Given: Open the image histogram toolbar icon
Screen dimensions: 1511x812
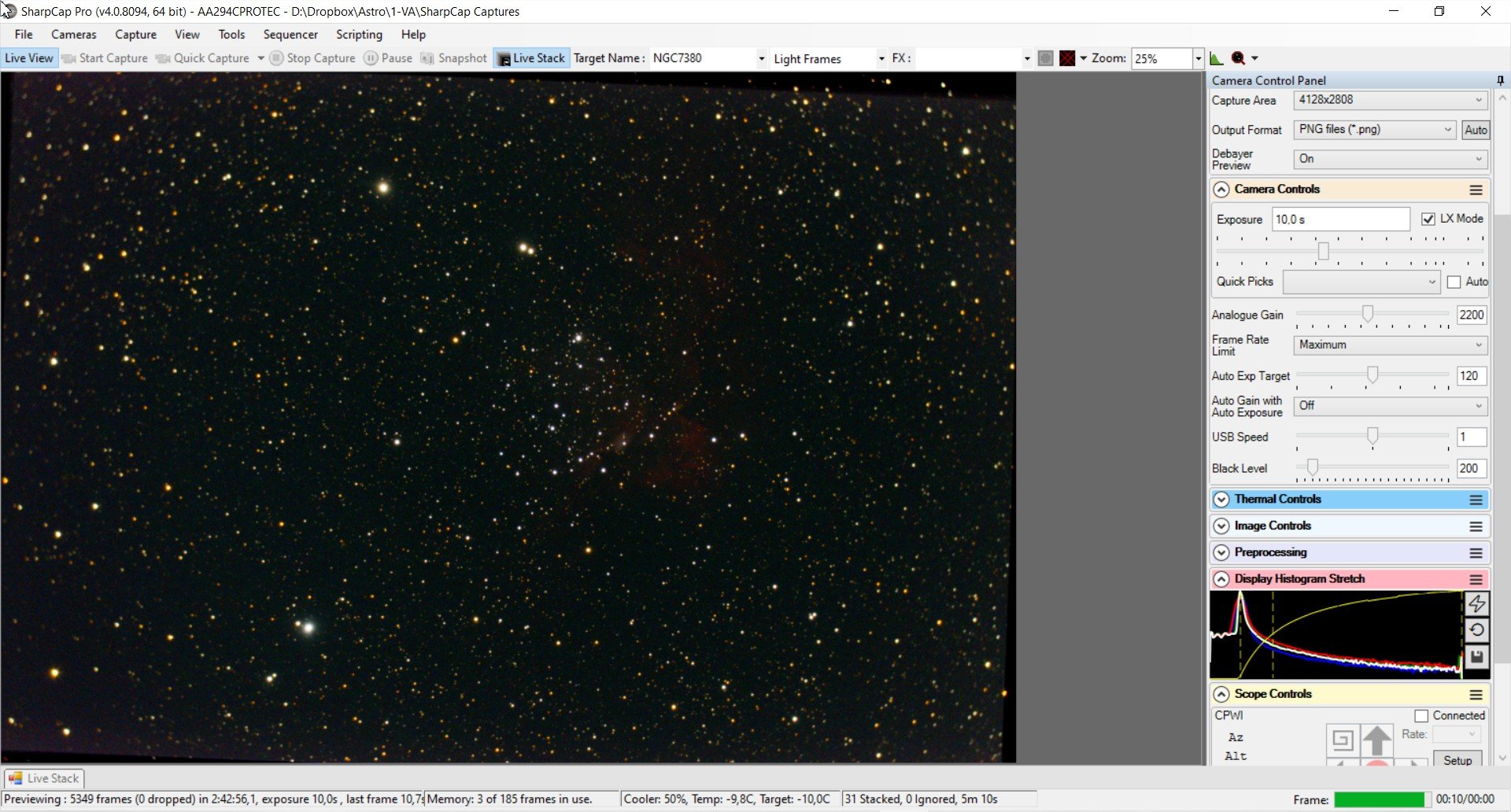Looking at the screenshot, I should click(1217, 58).
